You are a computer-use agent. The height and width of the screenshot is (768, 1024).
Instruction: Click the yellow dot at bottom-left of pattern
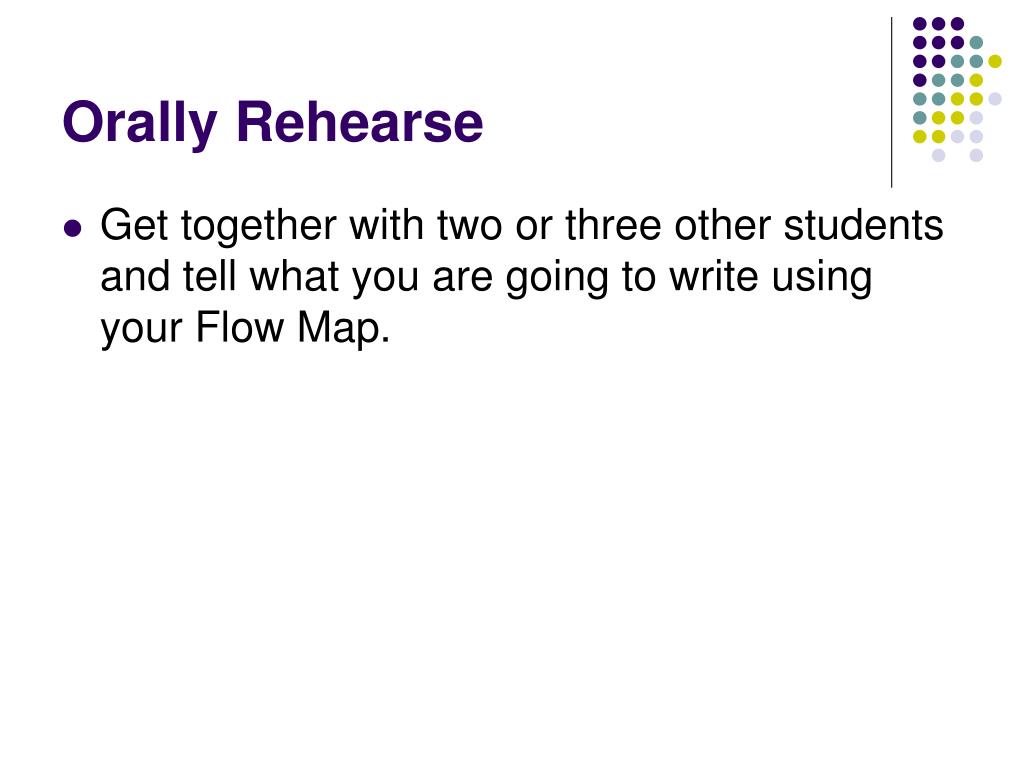coord(920,136)
